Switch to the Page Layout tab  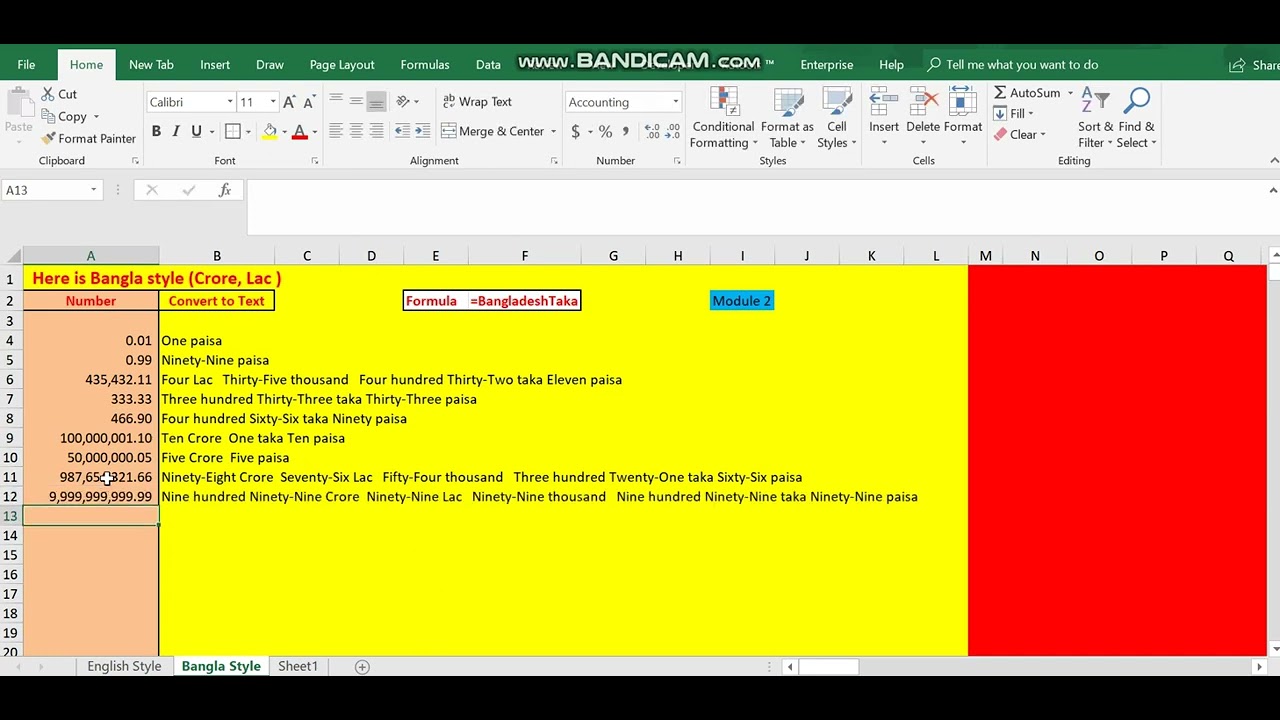pos(342,65)
